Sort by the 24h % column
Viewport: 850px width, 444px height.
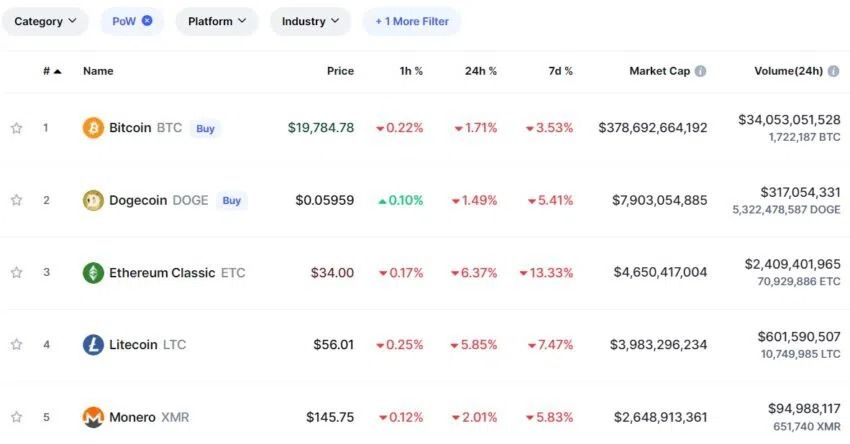pos(480,71)
